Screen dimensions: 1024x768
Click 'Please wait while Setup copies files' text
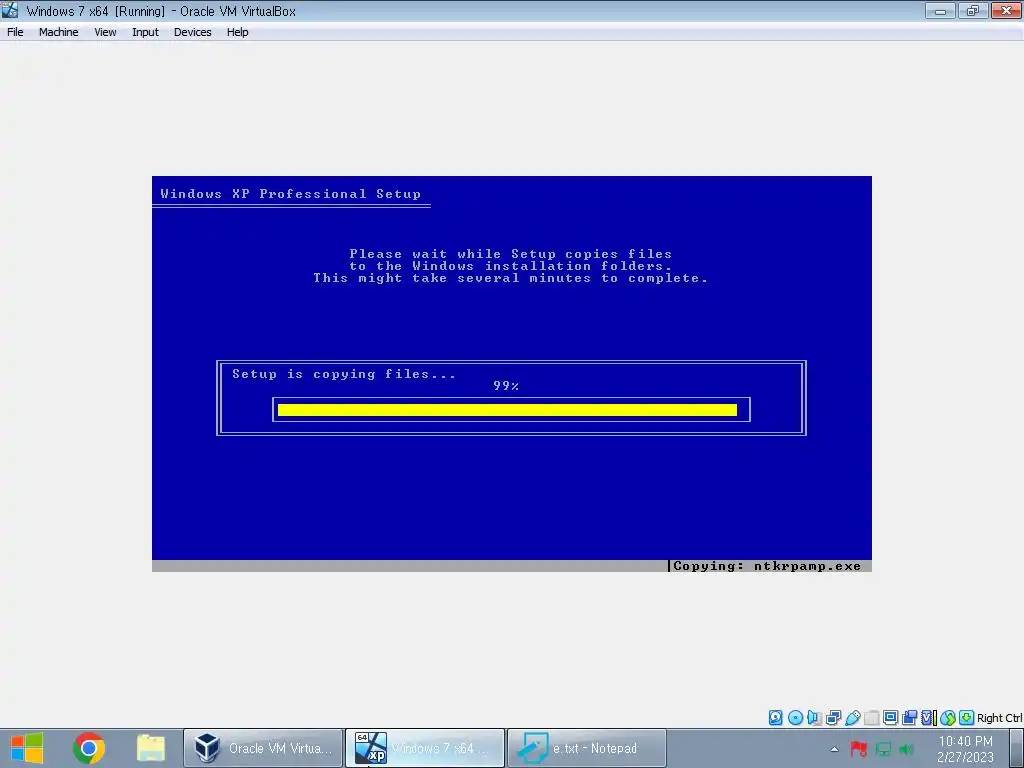pyautogui.click(x=511, y=254)
